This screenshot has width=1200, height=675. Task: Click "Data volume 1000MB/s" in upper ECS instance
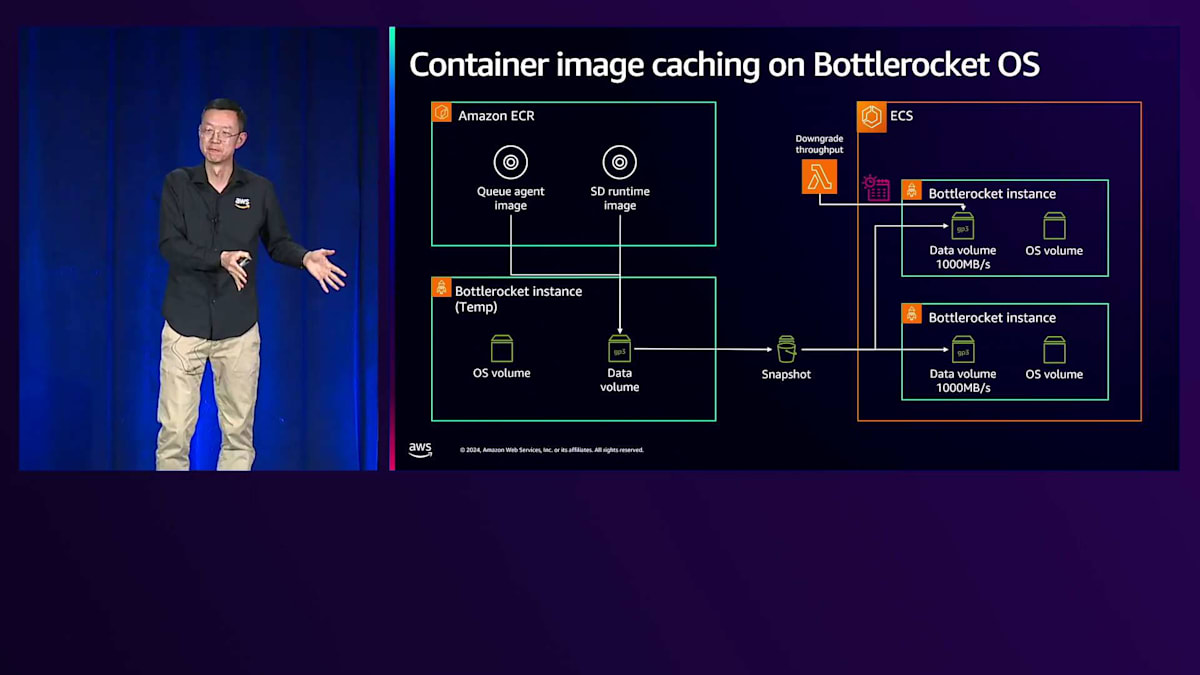coord(963,257)
